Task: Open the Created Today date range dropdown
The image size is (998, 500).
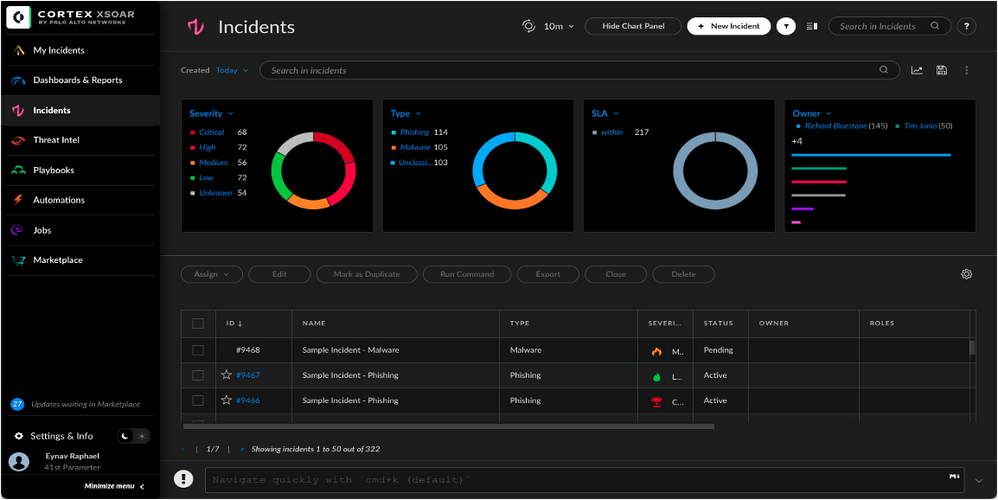Action: (232, 71)
